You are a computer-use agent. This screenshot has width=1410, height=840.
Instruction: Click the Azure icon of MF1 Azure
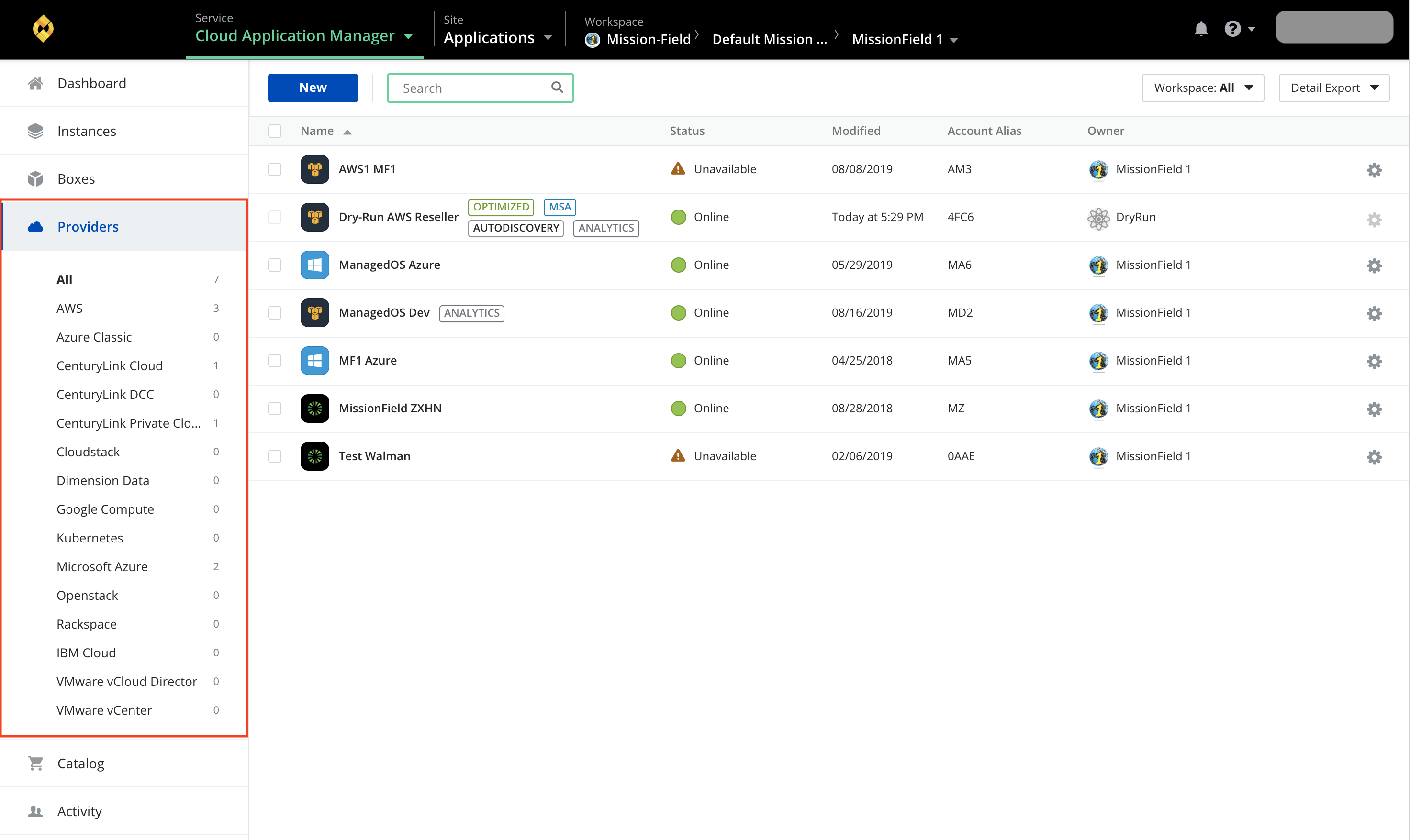(315, 361)
